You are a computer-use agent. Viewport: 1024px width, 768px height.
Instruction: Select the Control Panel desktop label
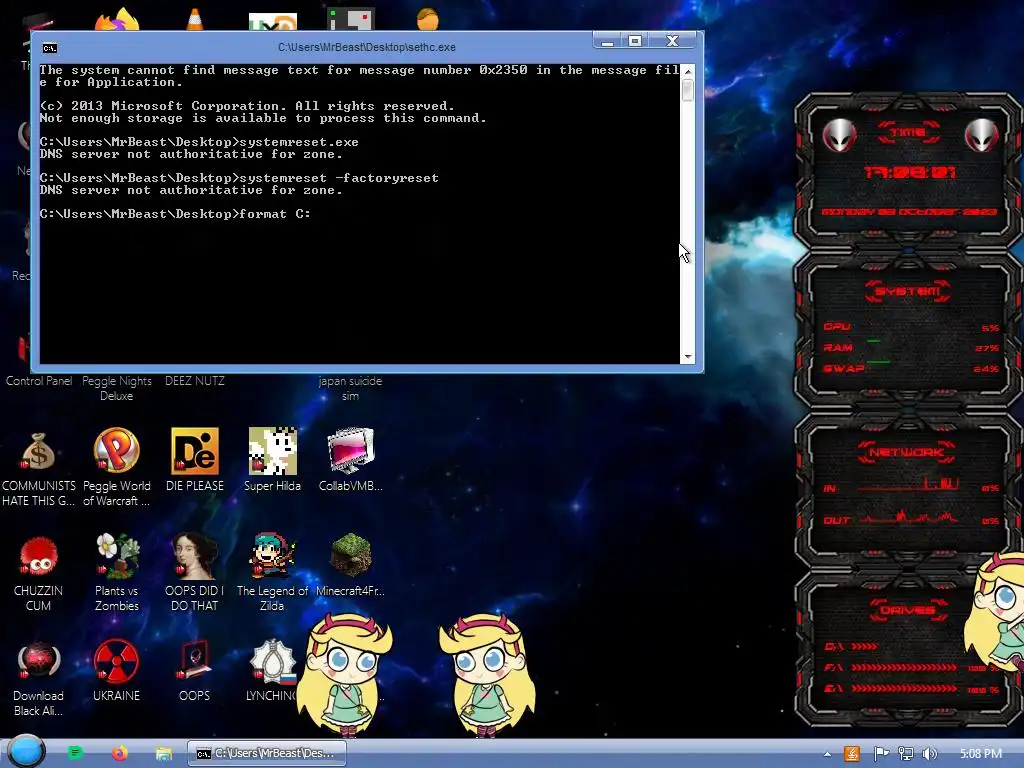[39, 381]
